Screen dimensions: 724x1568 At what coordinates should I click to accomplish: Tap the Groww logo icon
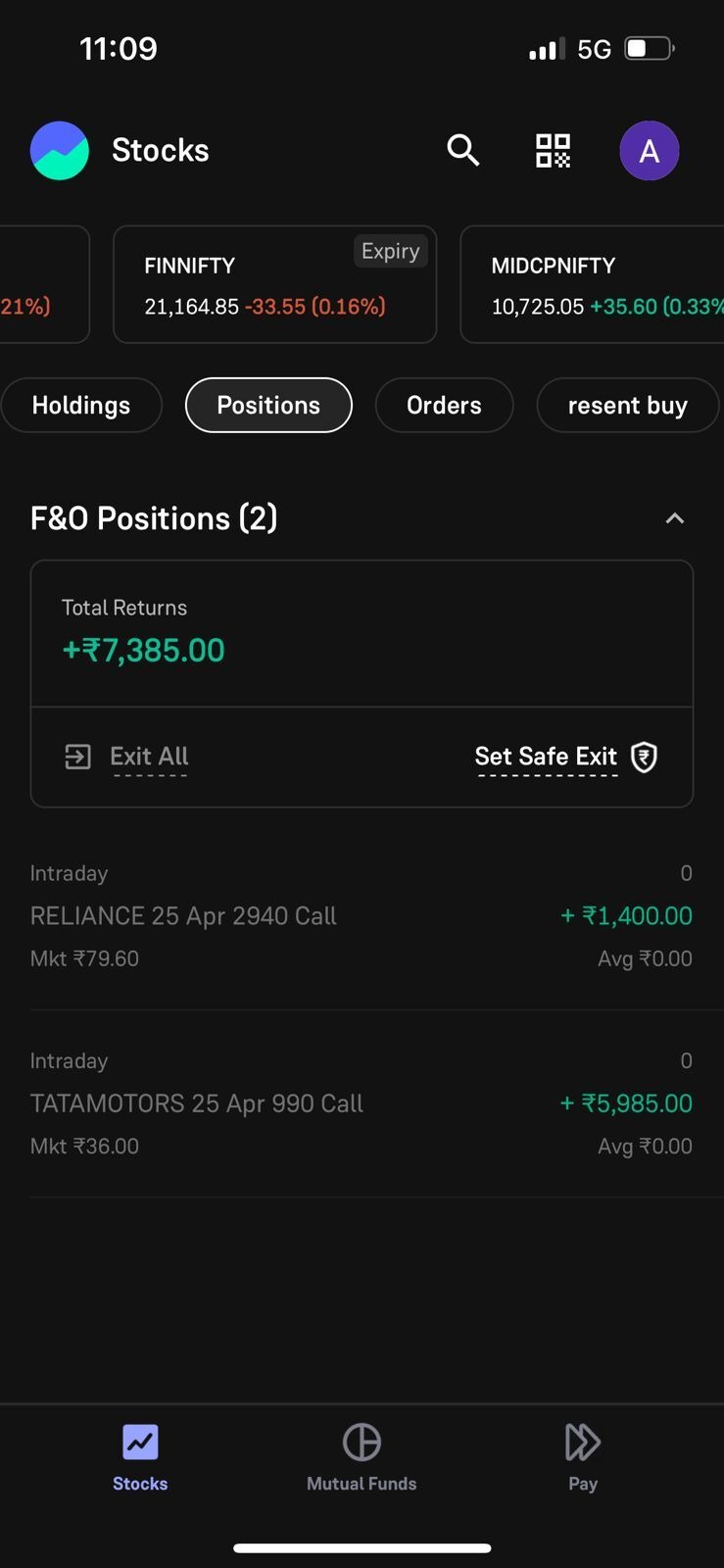tap(60, 151)
